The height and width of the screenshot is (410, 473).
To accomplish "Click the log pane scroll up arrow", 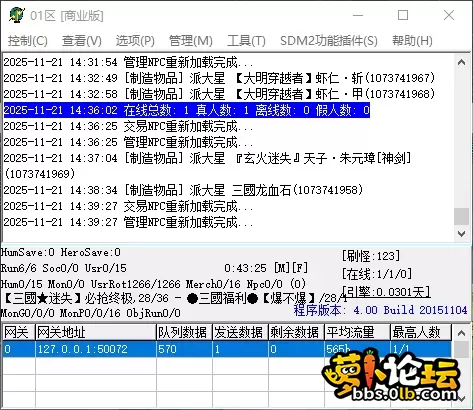I will click(462, 62).
